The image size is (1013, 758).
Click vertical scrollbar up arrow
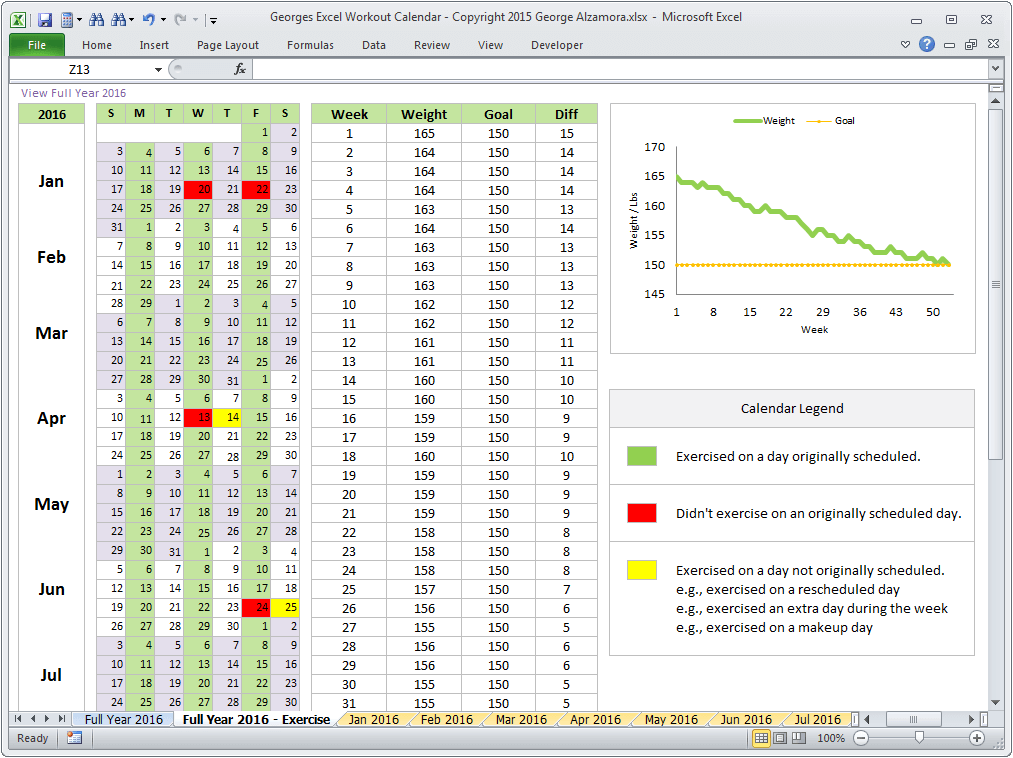coord(996,101)
